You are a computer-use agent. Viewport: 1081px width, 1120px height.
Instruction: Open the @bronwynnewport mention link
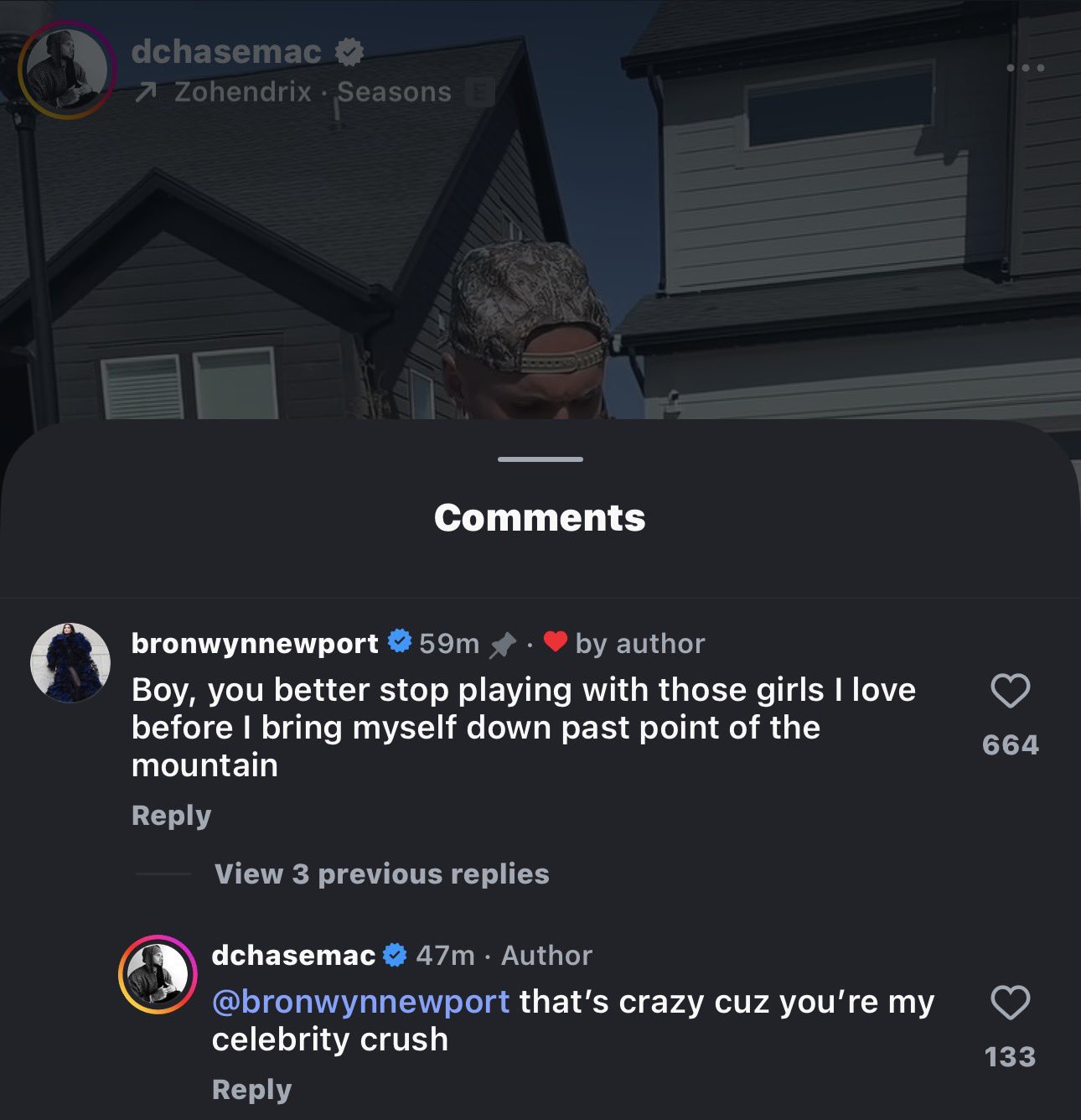360,1002
